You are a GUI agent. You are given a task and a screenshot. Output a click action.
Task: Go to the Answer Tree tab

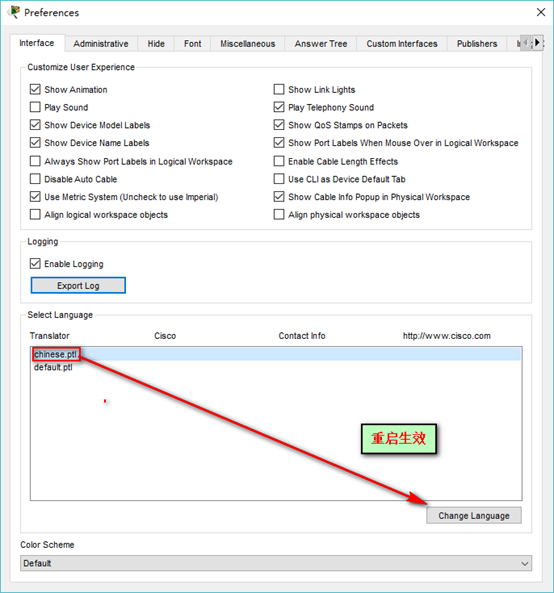point(321,44)
